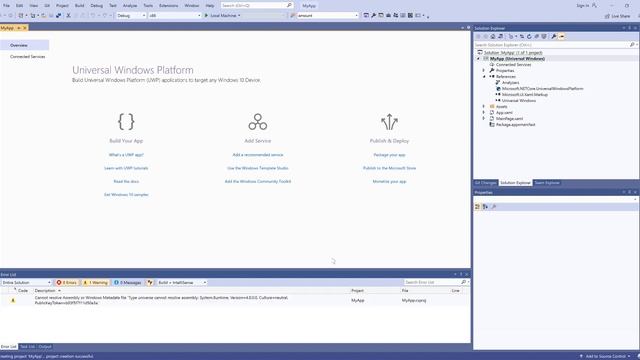Click the Properties wrench icon in Solution Explorer toolbar

554,36
